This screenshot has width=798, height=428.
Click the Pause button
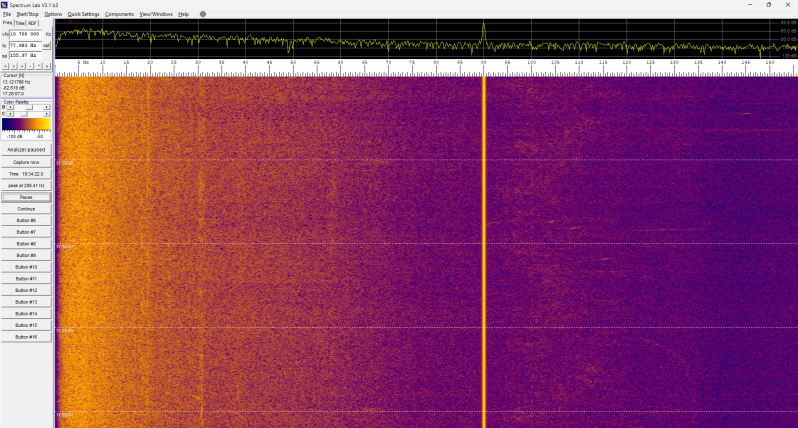pos(26,197)
